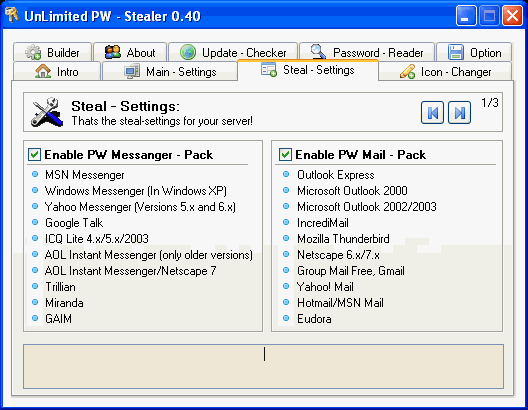
Task: Go to the Option tab
Action: (474, 52)
